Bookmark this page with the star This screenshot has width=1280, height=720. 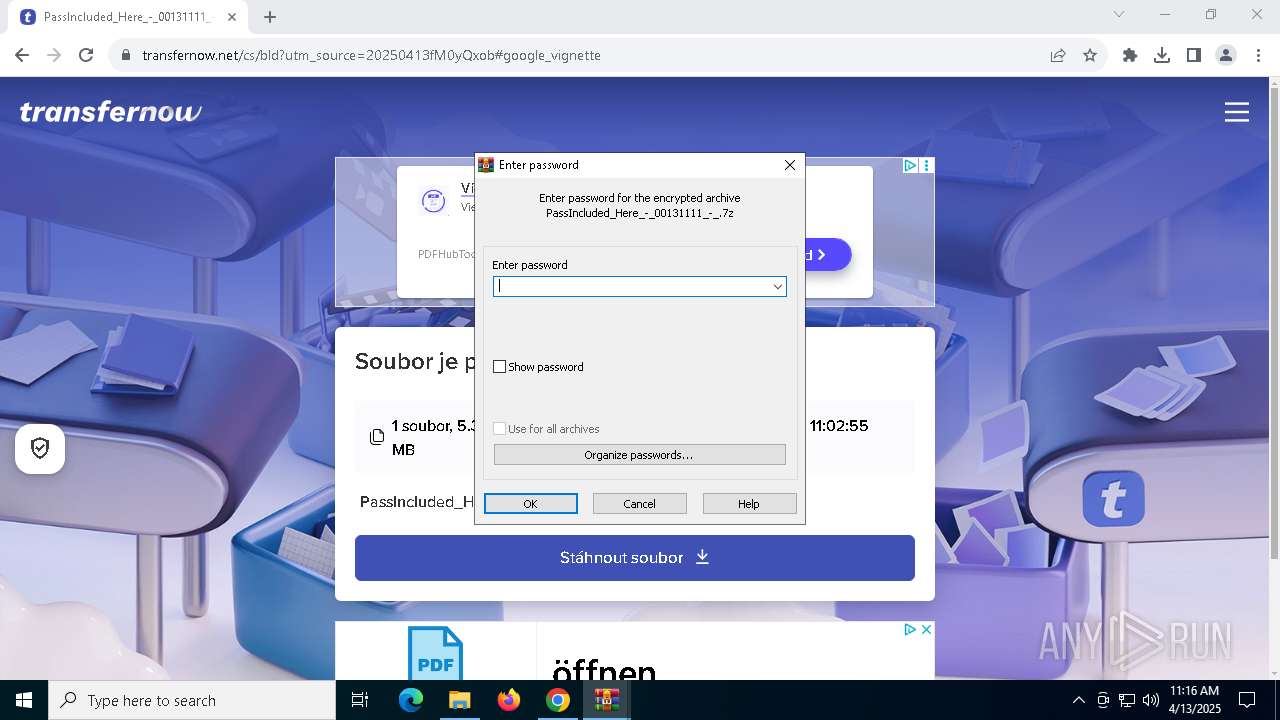1090,56
